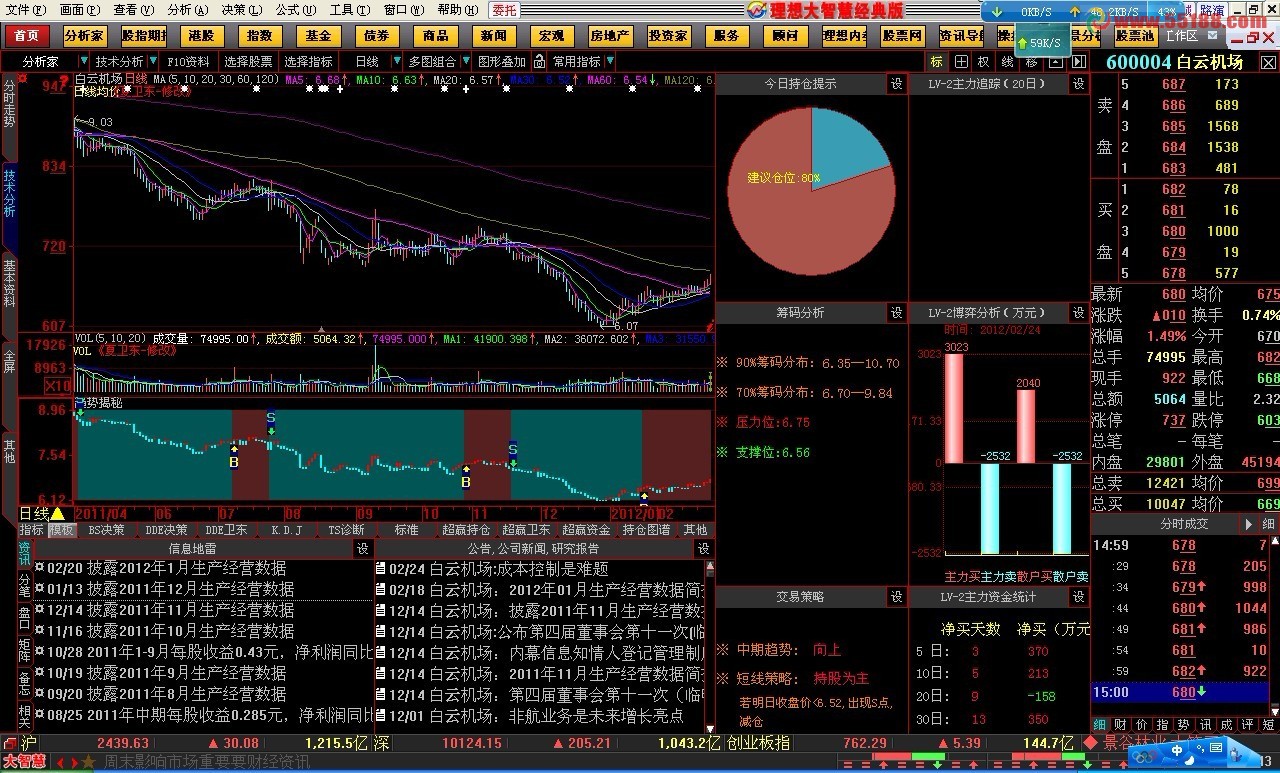This screenshot has height=773, width=1280.
Task: Click the 移 move icon
Action: [1032, 61]
